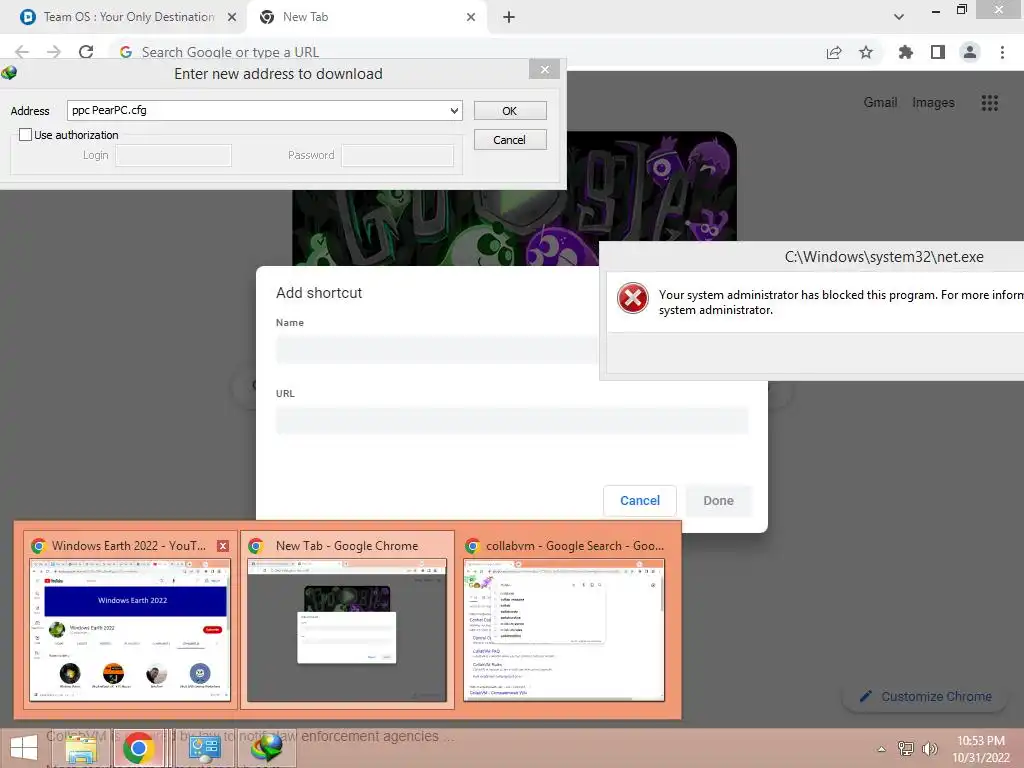Image resolution: width=1024 pixels, height=768 pixels.
Task: Open the volume speaker tray icon
Action: tap(929, 749)
